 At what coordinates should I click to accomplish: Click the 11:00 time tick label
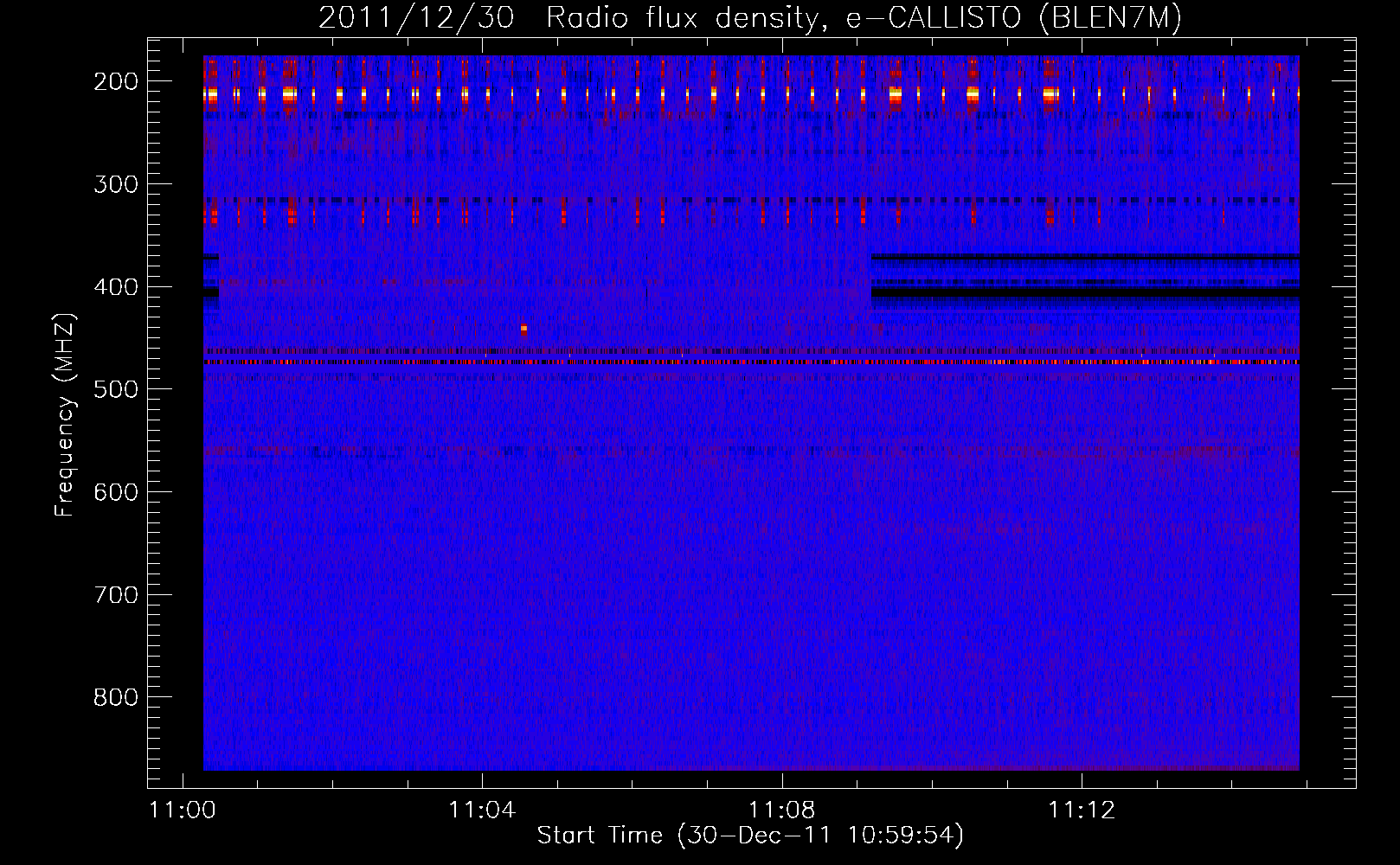coord(182,811)
